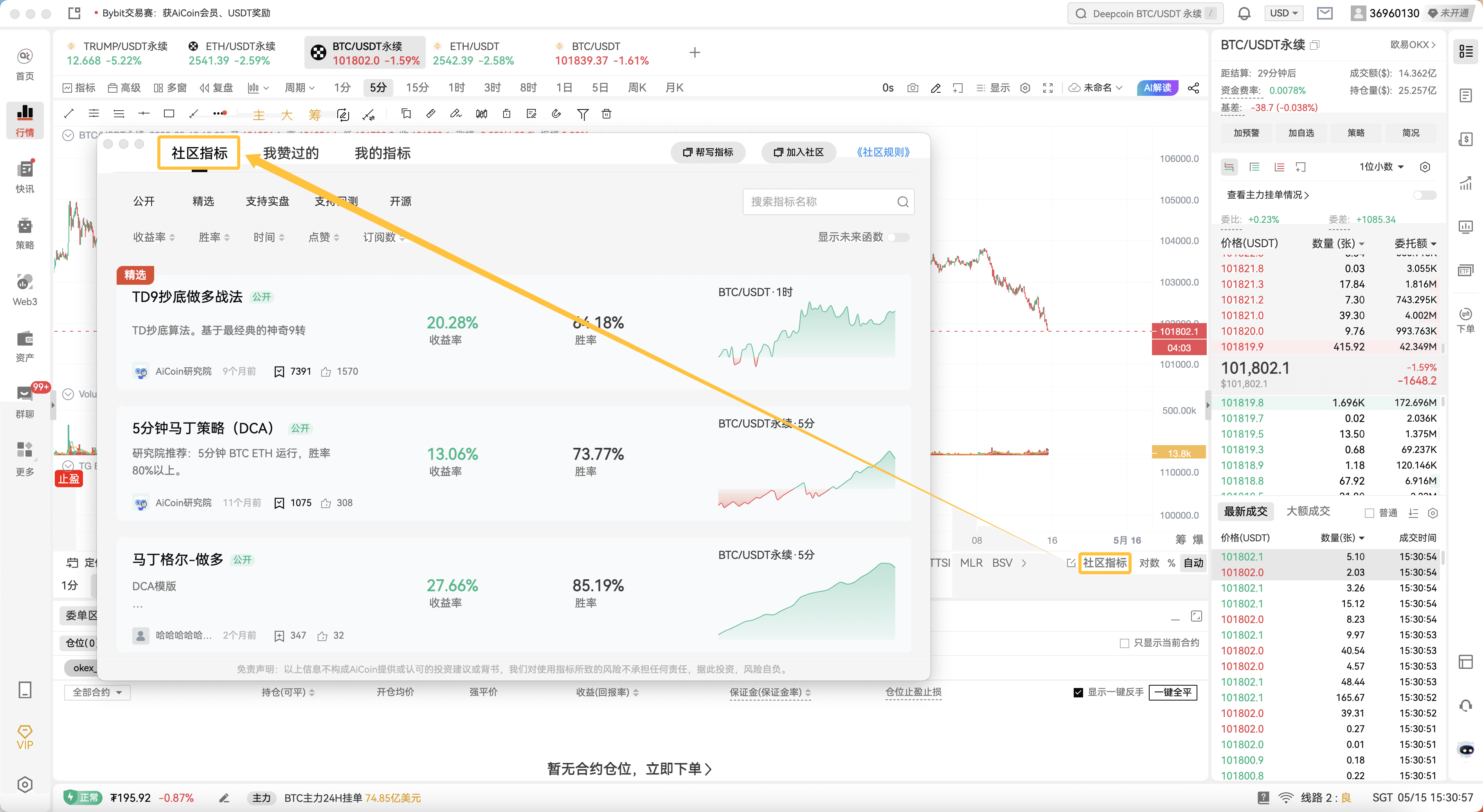This screenshot has width=1483, height=812.
Task: Select the TRUMP/USDT永续 symbol tab
Action: [117, 53]
